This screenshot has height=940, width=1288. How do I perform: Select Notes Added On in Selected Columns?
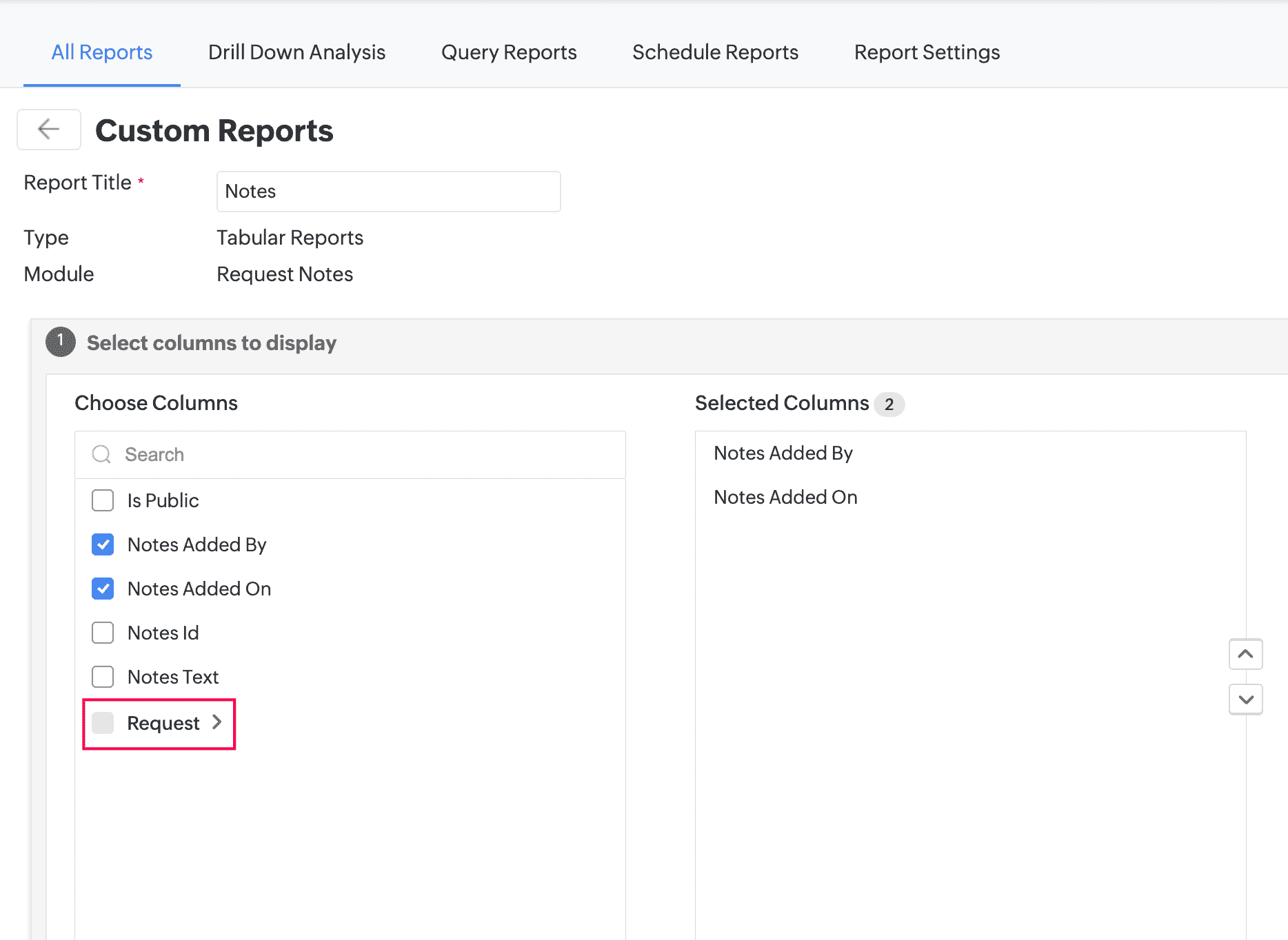pos(785,496)
